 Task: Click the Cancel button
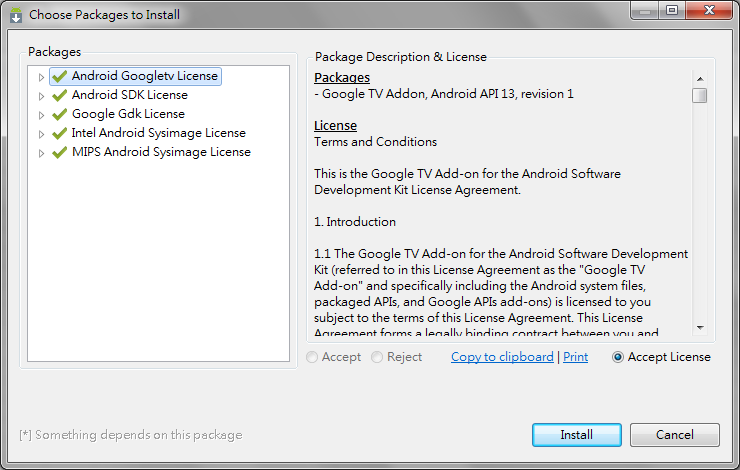click(x=674, y=435)
